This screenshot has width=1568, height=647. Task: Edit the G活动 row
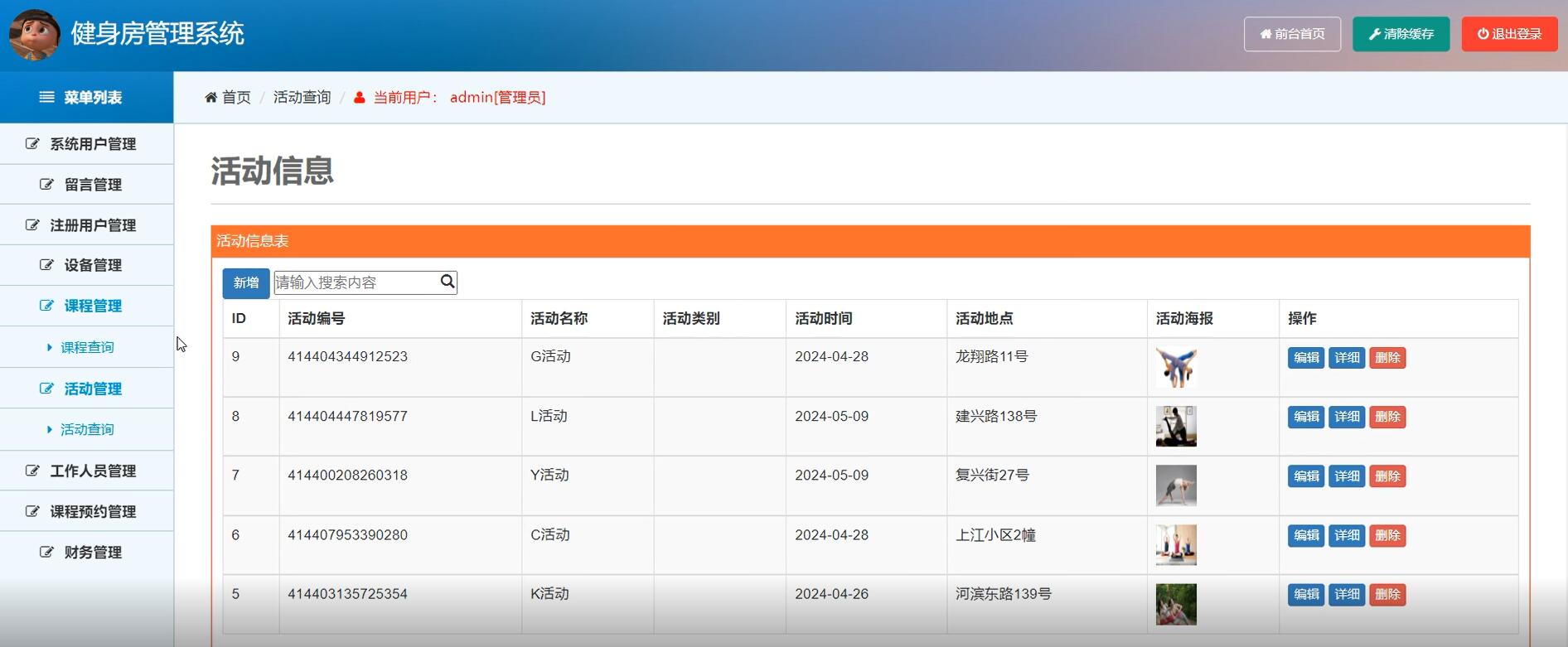[x=1306, y=358]
